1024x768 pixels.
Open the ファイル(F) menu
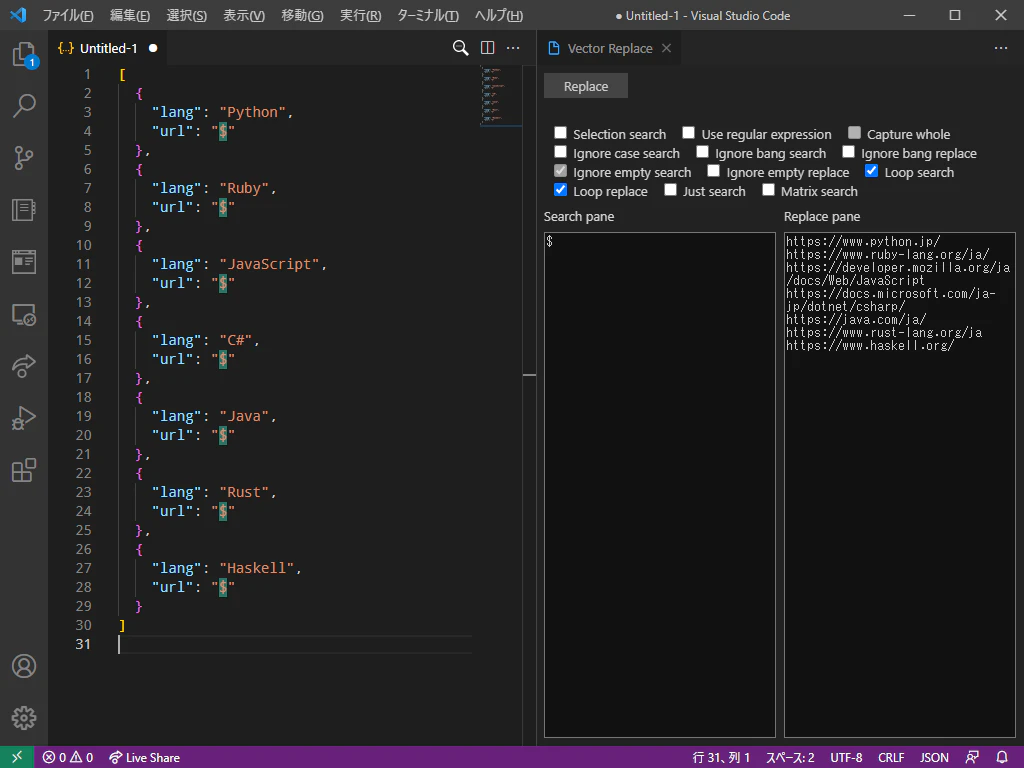[x=67, y=15]
